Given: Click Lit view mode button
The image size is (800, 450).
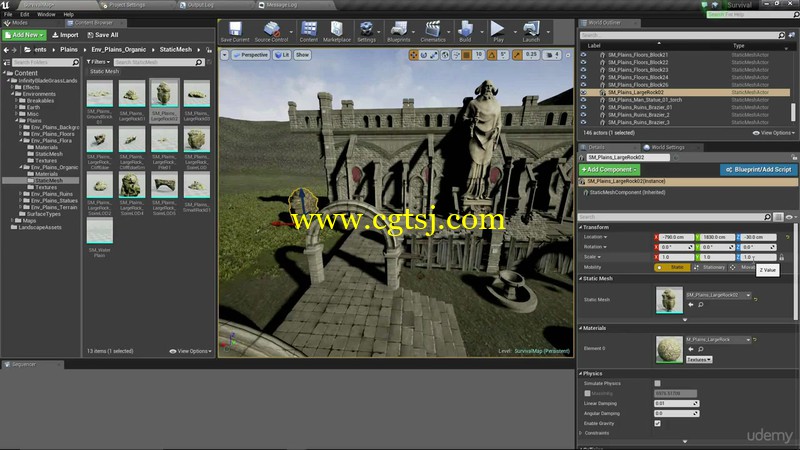Looking at the screenshot, I should (x=282, y=55).
